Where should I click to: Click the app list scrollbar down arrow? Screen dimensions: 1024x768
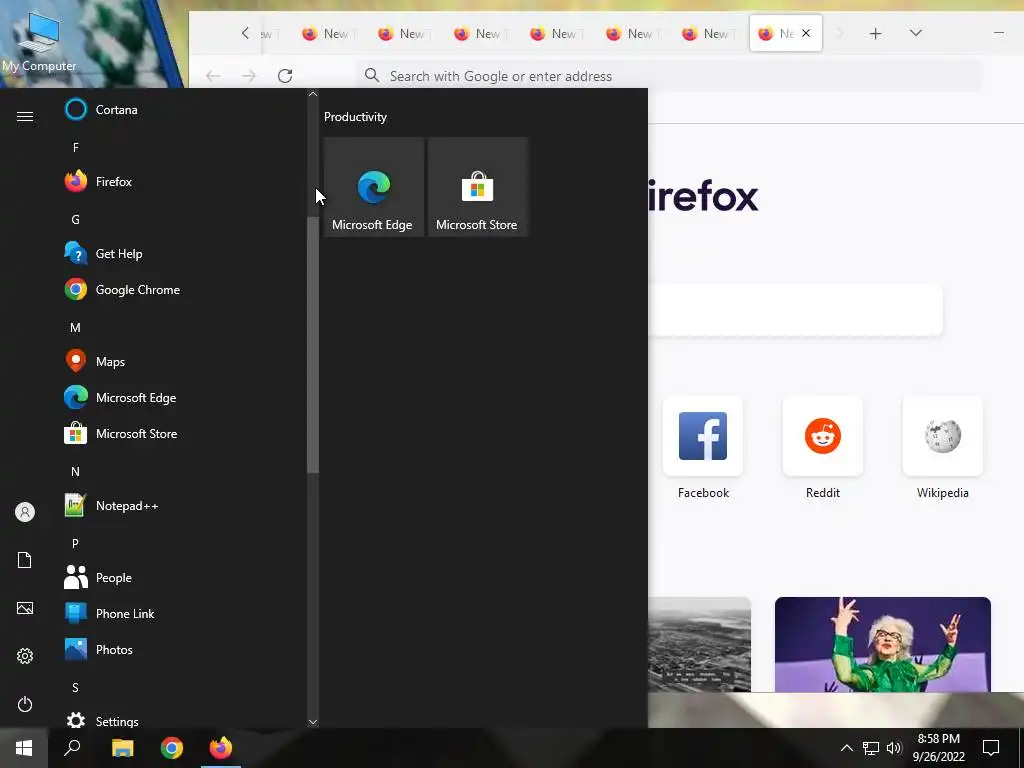coord(313,722)
